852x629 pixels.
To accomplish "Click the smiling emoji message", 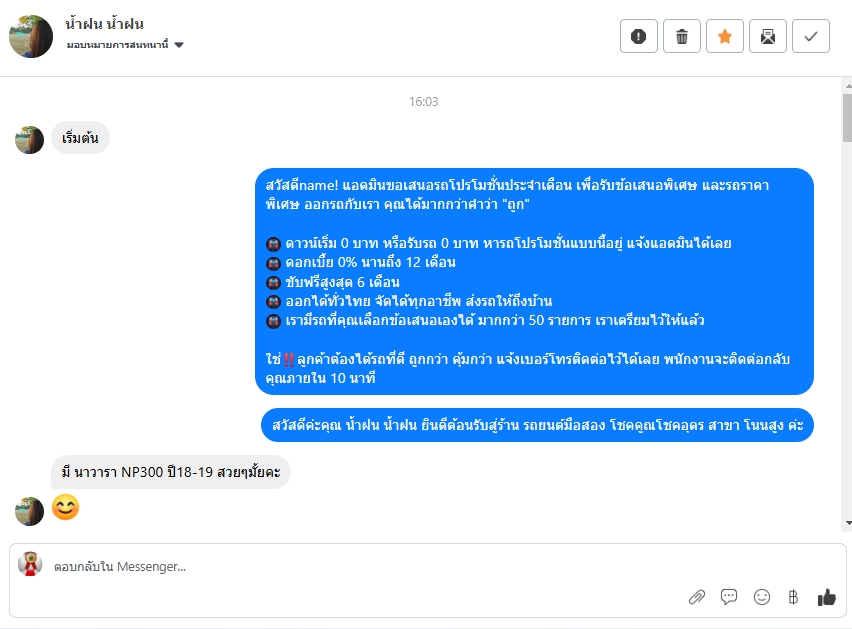I will (65, 508).
